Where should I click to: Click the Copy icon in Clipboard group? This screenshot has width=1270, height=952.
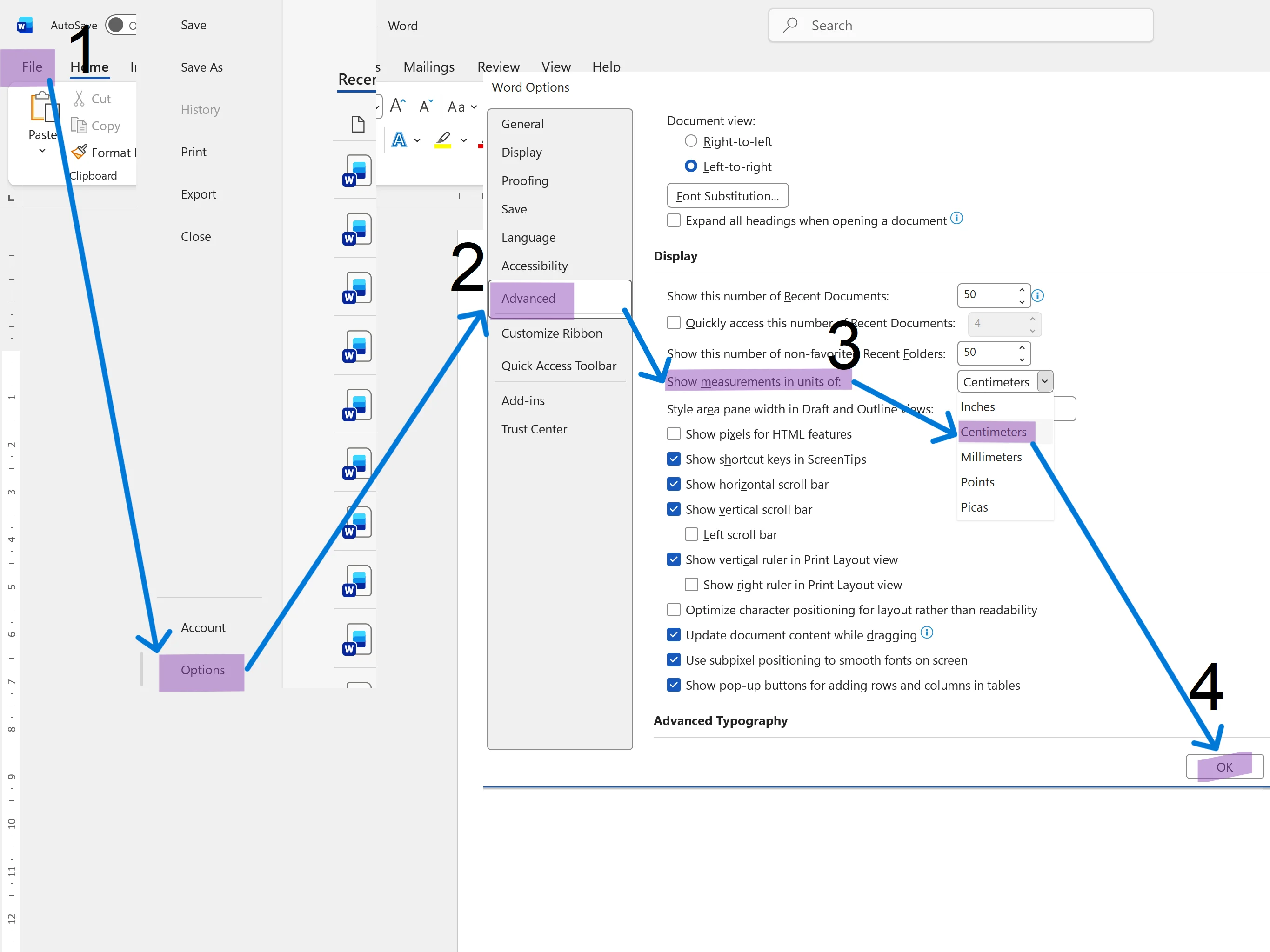pos(79,125)
